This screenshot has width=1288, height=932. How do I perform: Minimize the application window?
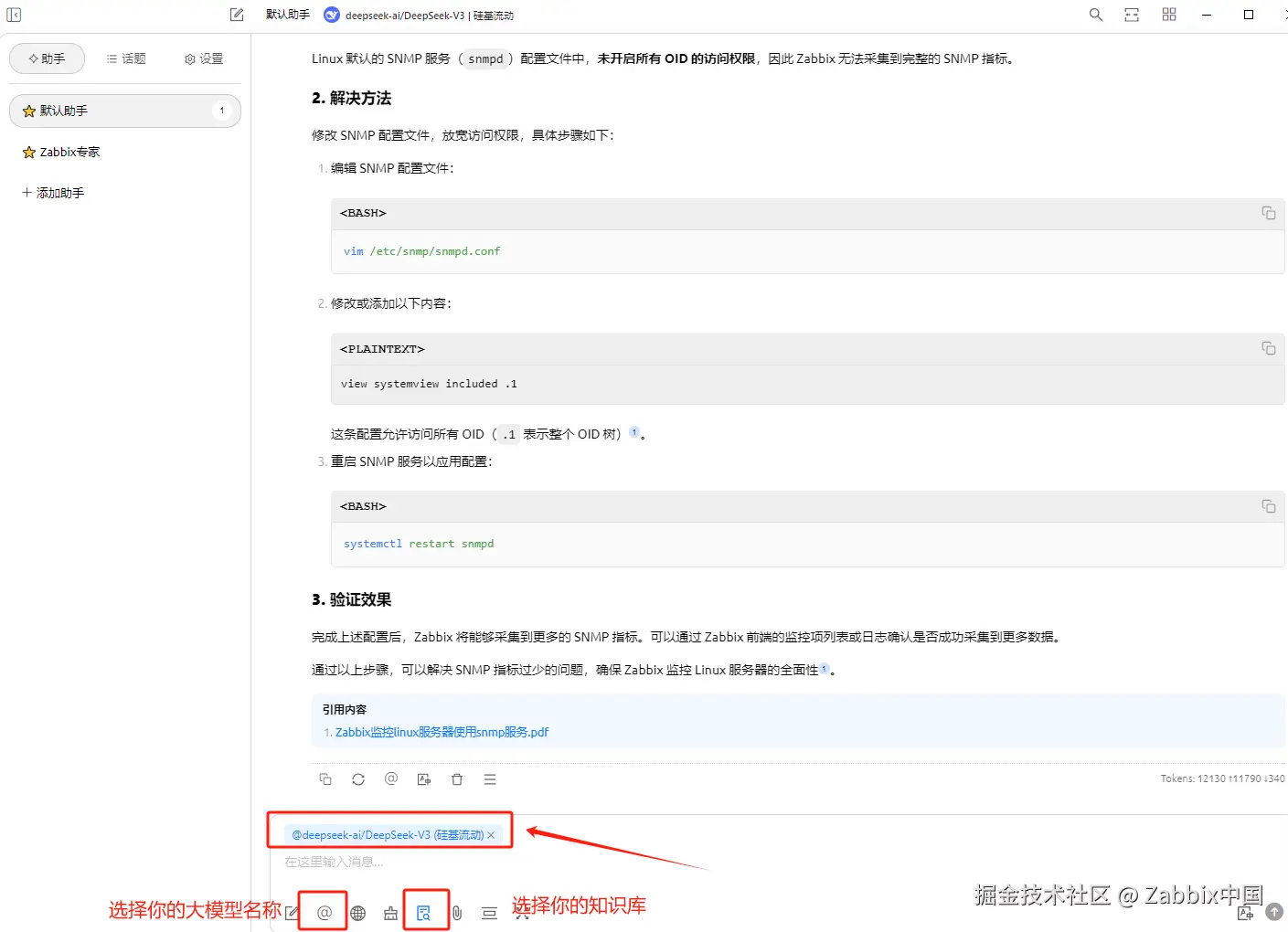click(x=1208, y=15)
